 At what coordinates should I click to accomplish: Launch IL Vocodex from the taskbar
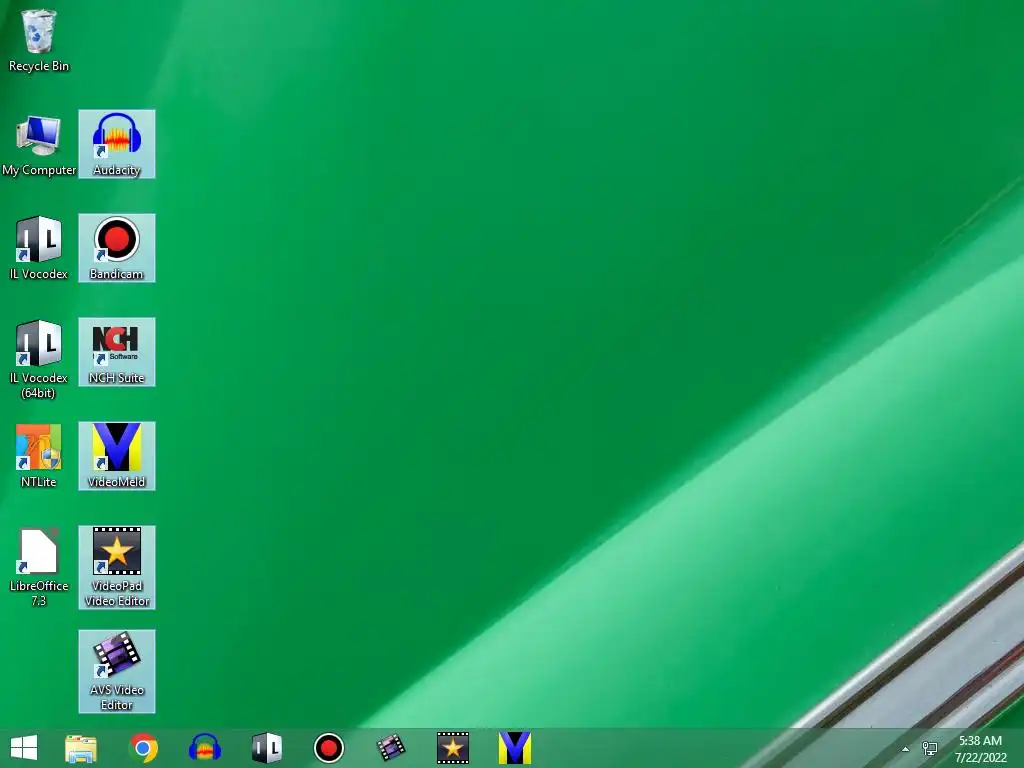tap(266, 748)
